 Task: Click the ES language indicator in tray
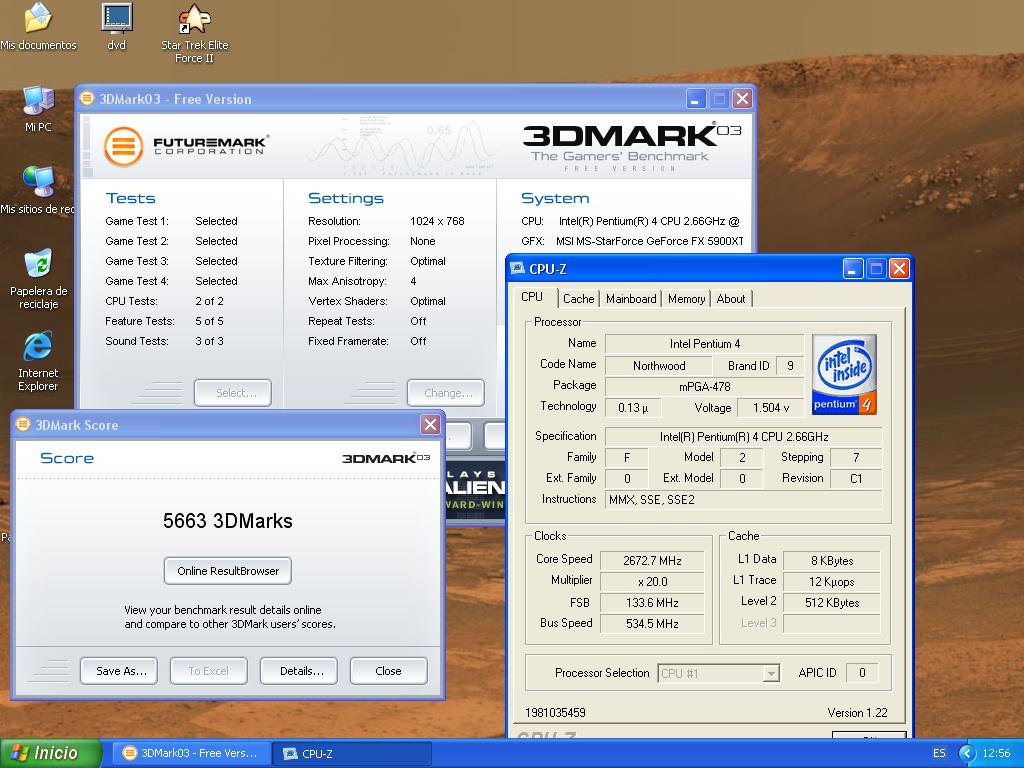[939, 753]
